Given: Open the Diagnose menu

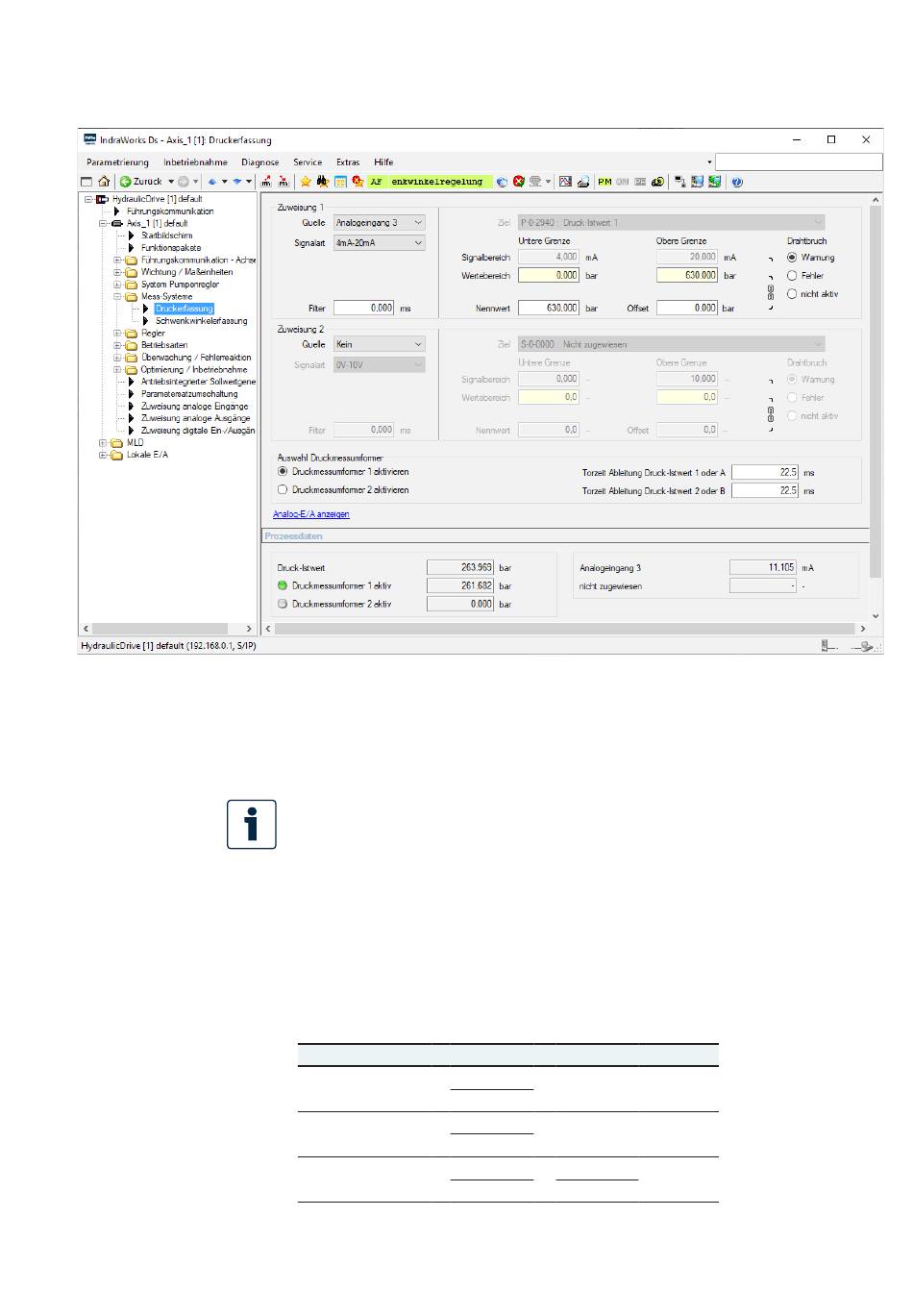Looking at the screenshot, I should (259, 162).
